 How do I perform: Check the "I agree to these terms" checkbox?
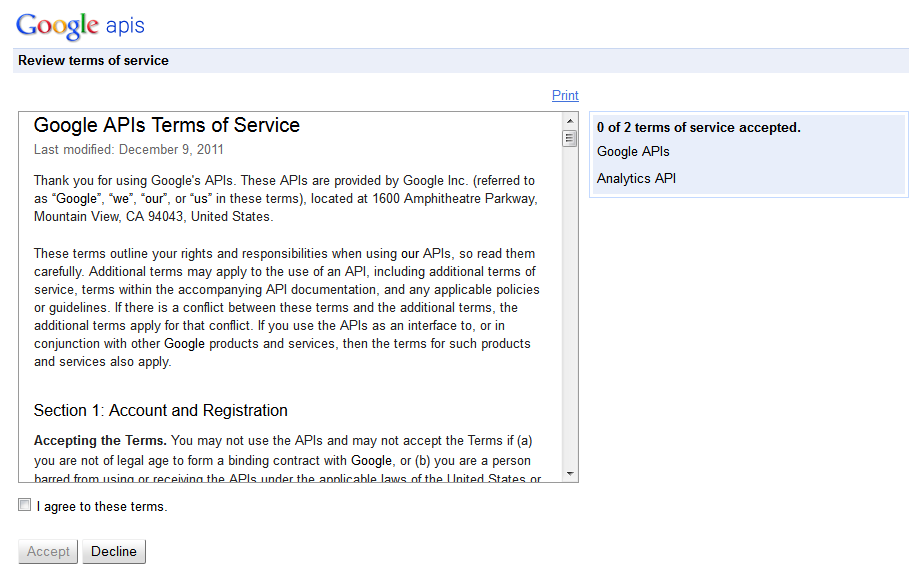click(x=25, y=505)
